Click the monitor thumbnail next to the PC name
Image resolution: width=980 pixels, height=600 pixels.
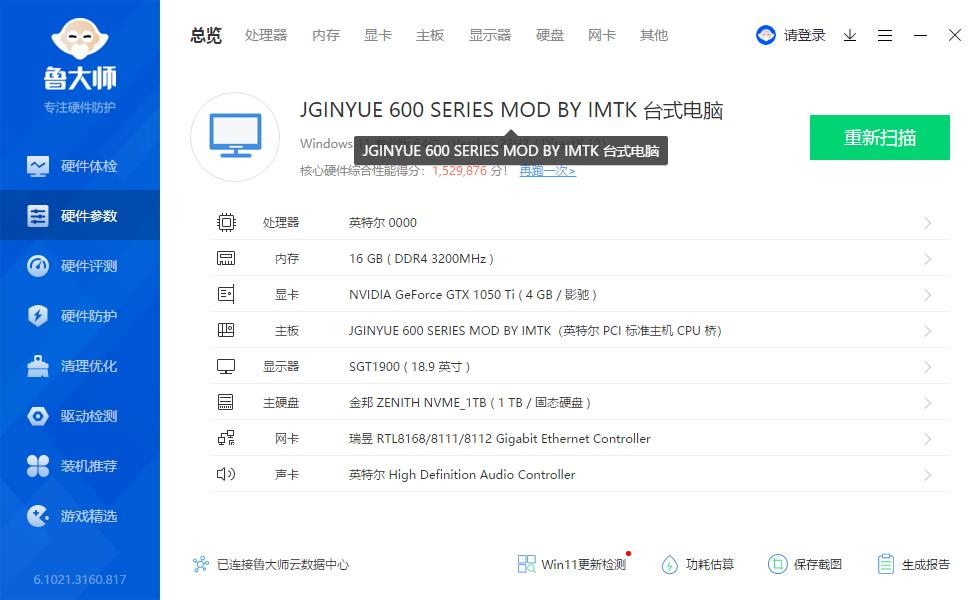point(234,137)
